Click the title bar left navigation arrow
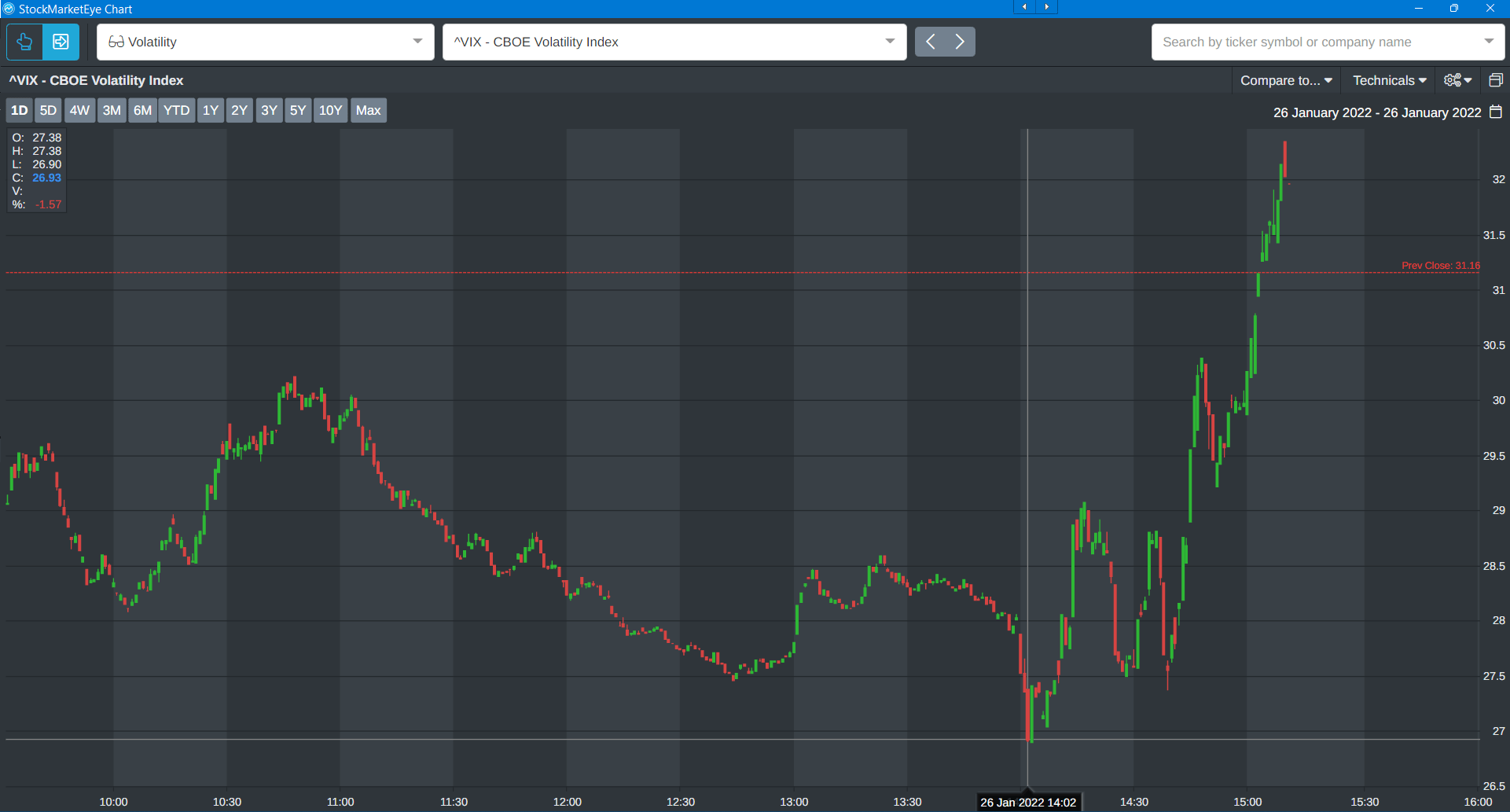 1024,7
